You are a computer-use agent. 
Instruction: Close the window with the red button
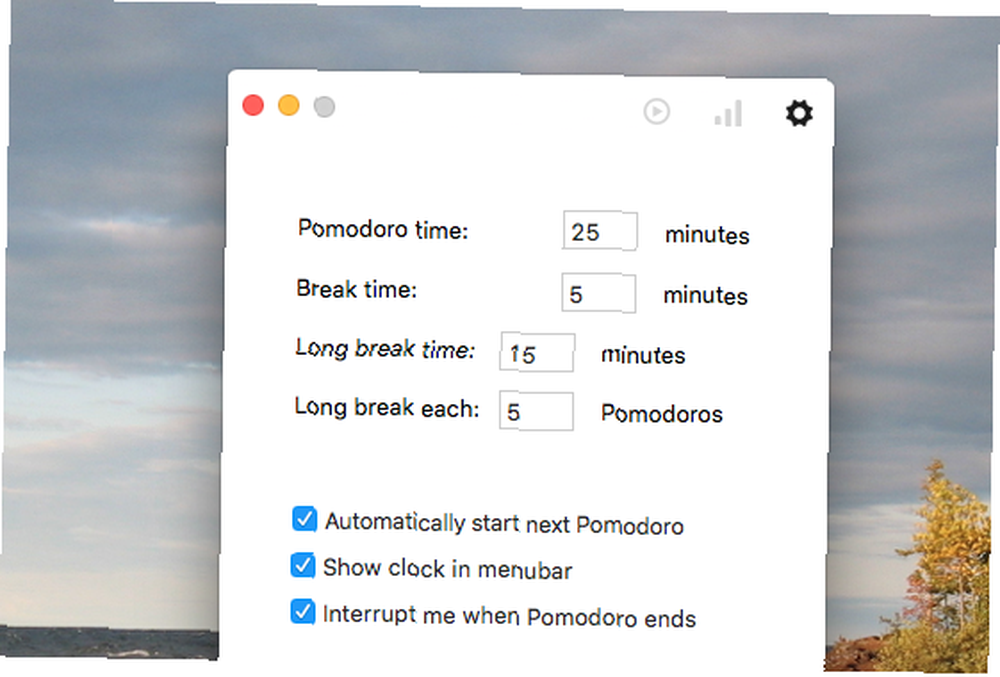coord(253,105)
